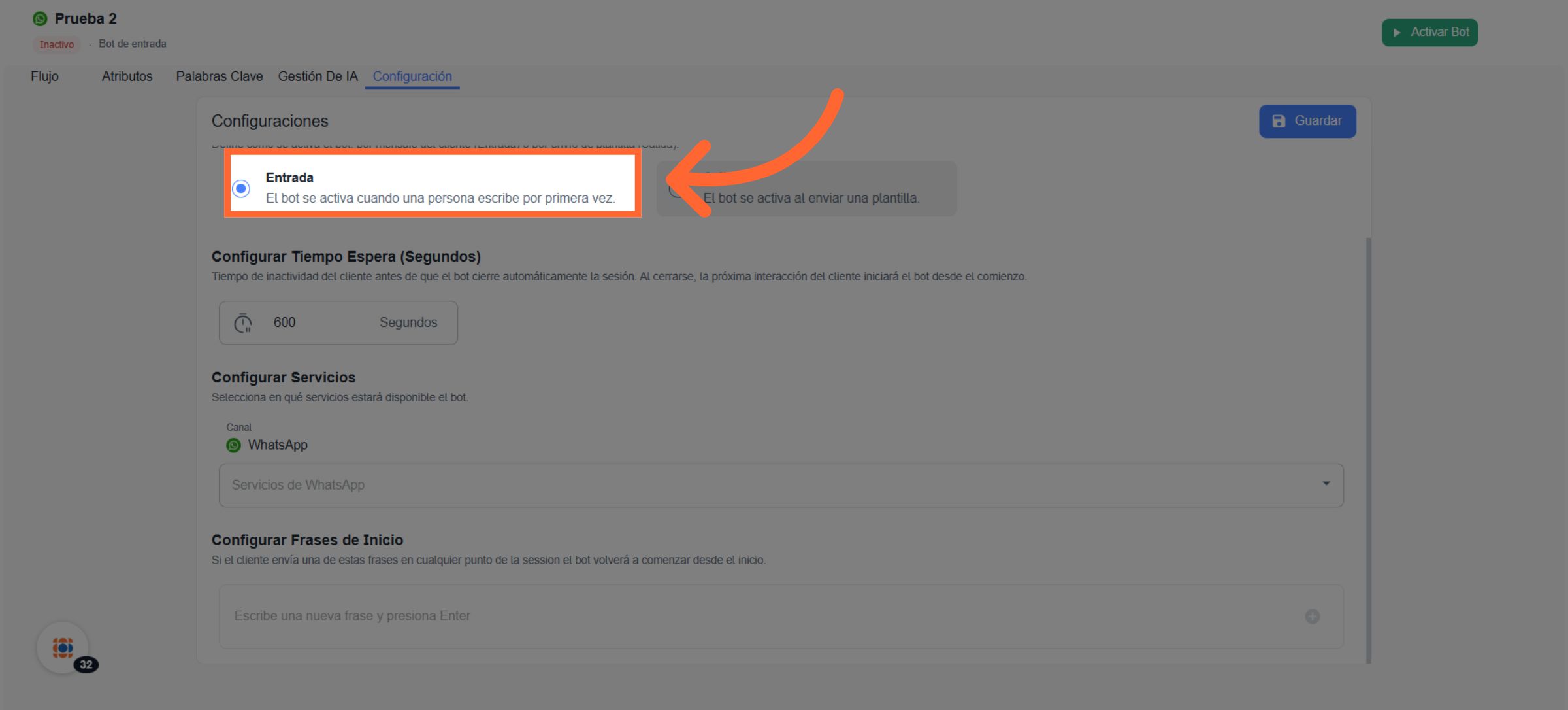Click the WhatsApp icon beside Prueba 2

(40, 19)
